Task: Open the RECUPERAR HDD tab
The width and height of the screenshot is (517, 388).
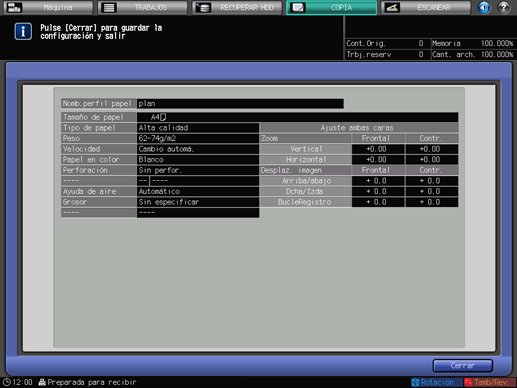Action: 237,7
